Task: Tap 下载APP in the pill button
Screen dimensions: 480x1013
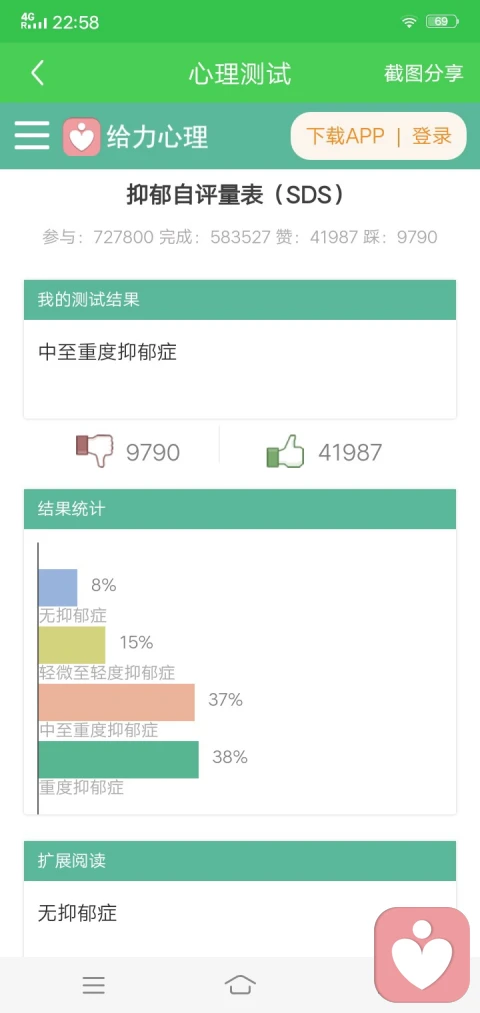Action: 345,136
